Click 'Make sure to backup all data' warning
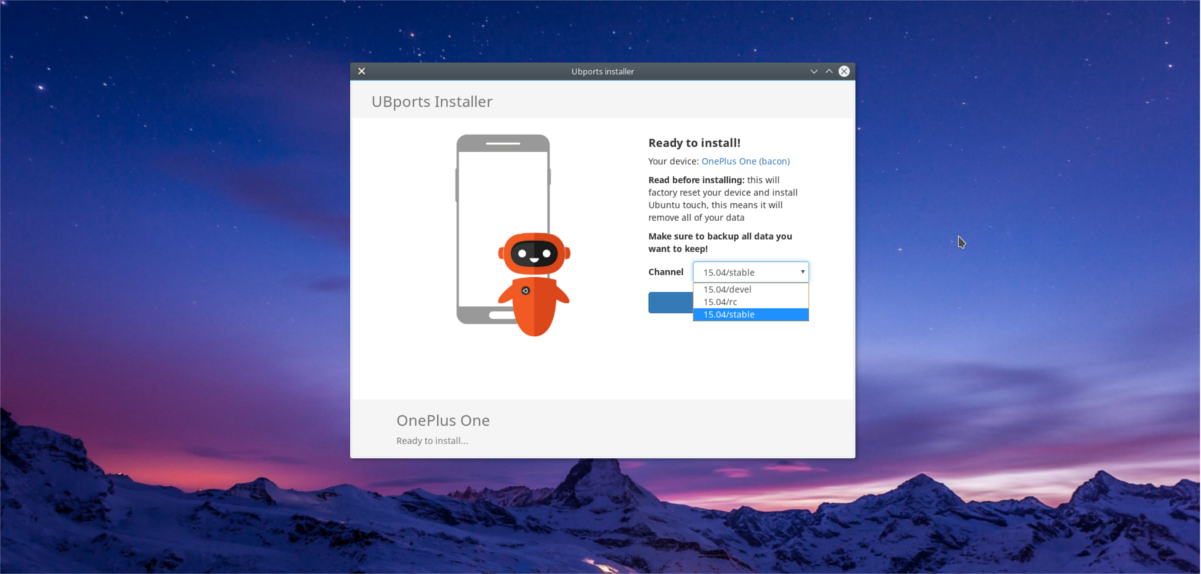The image size is (1201, 574). pos(720,242)
